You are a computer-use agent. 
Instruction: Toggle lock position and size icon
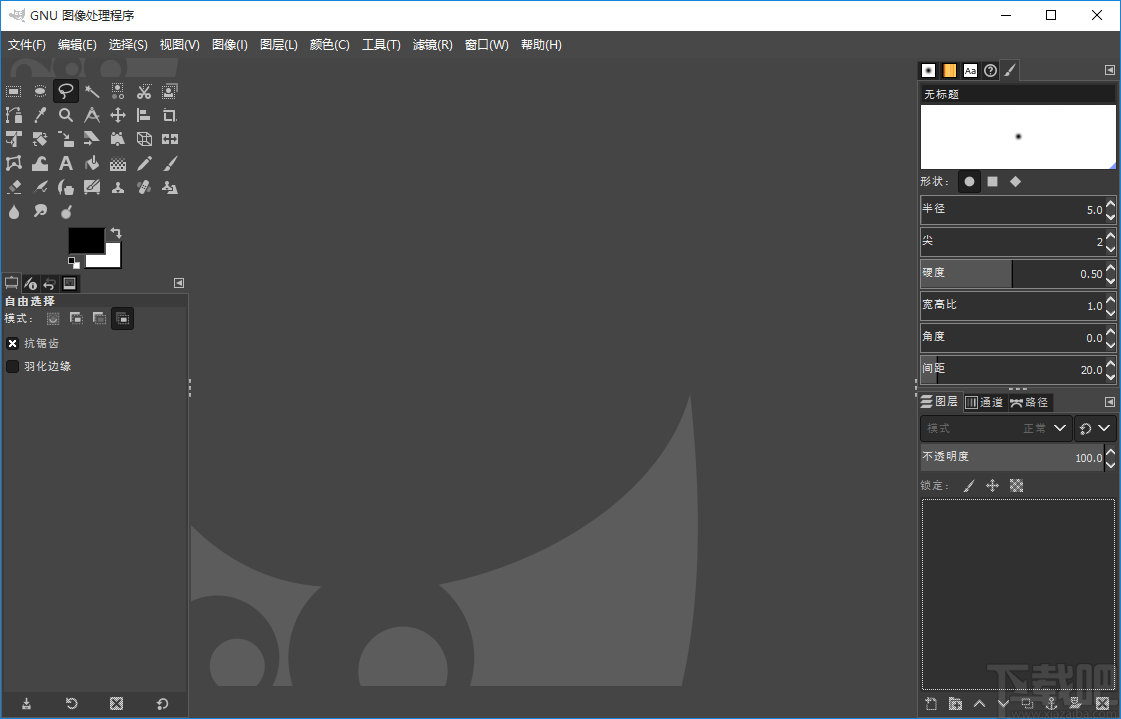992,486
